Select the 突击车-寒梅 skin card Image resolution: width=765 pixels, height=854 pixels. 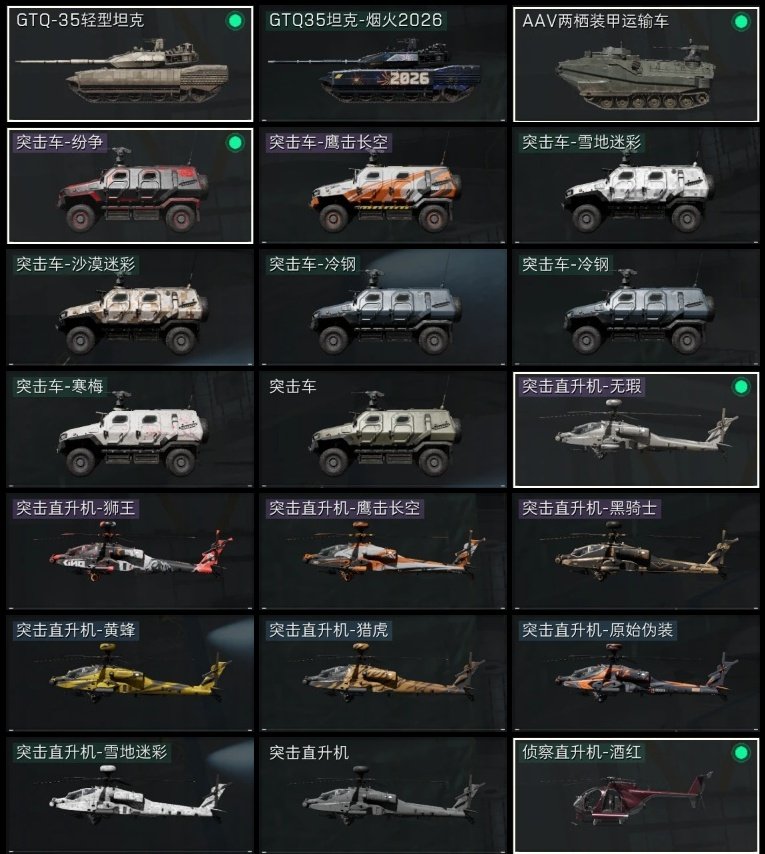click(x=130, y=430)
